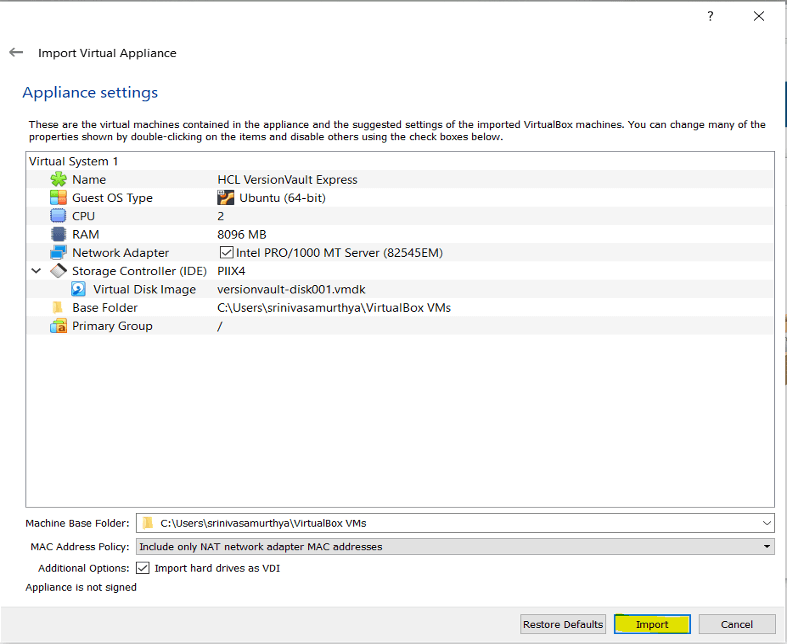The image size is (788, 644).
Task: Click the Virtual Disk Image label
Action: click(x=144, y=289)
